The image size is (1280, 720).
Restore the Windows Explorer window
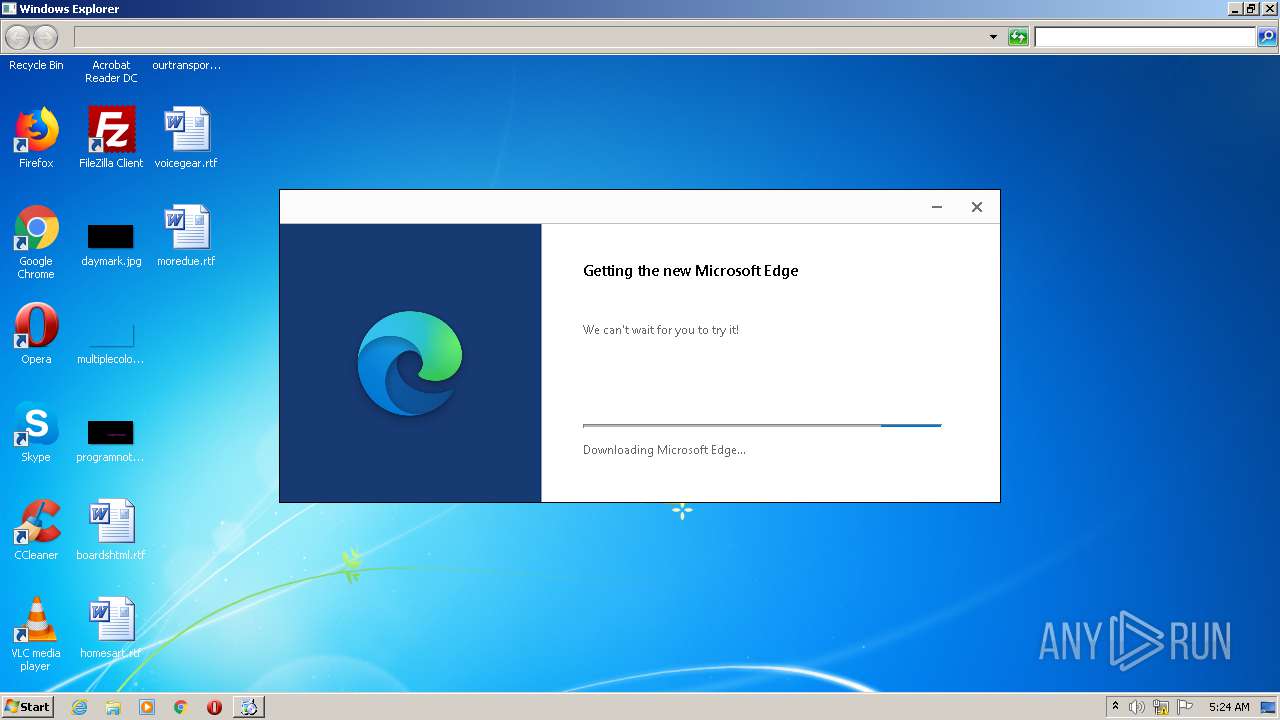(x=1251, y=9)
